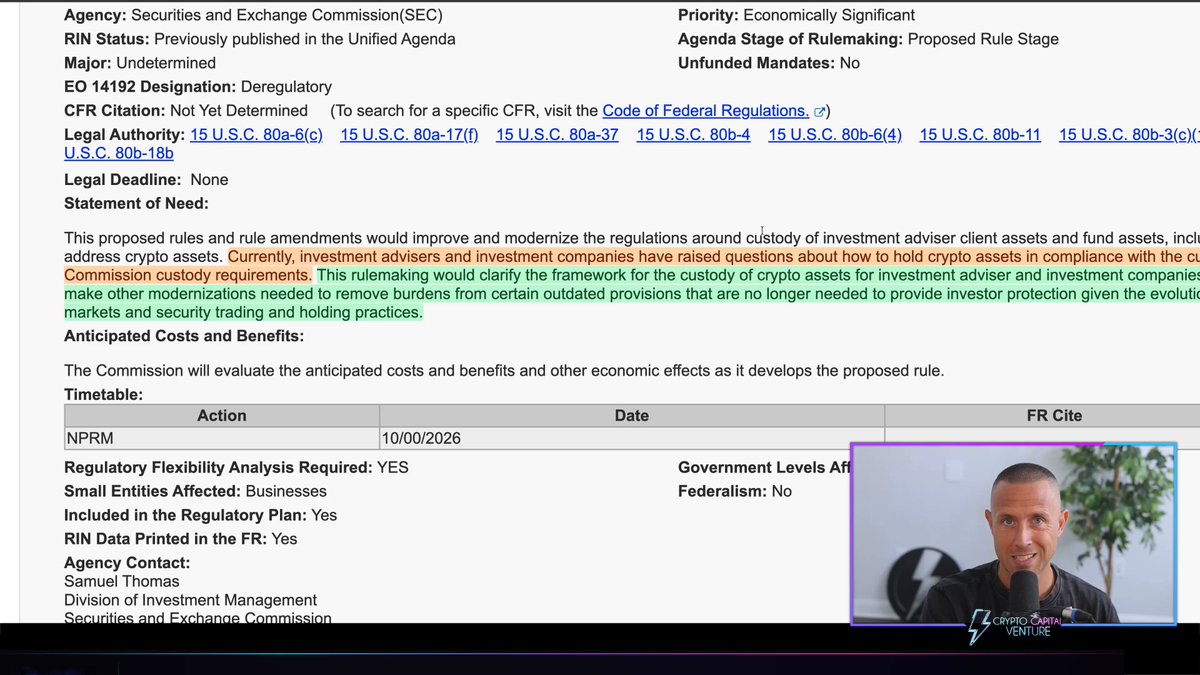Open the 15 U.S.C. 80b-4 link
The image size is (1200, 675).
coord(693,135)
